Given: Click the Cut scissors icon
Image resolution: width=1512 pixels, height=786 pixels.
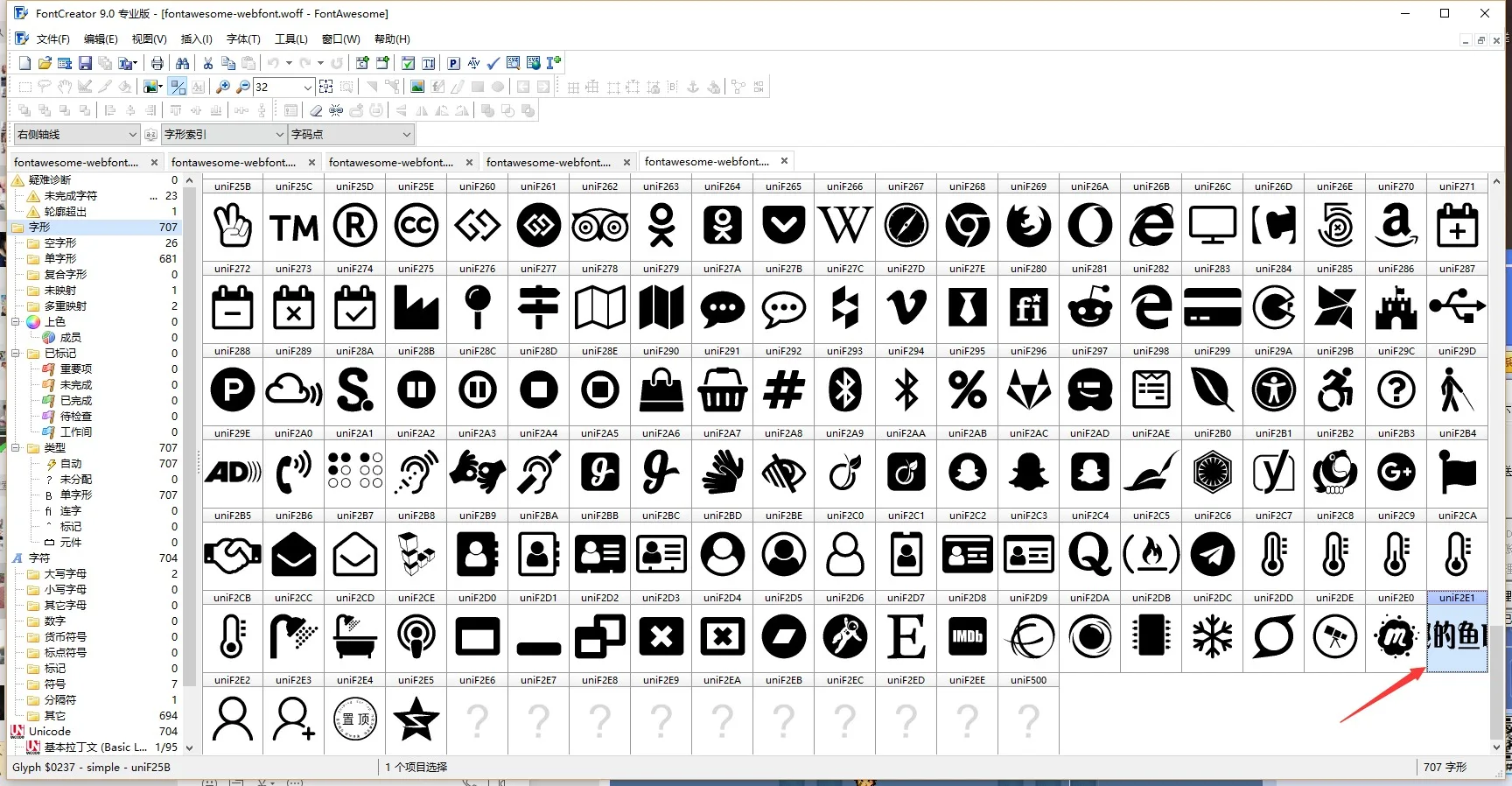Looking at the screenshot, I should click(x=207, y=63).
